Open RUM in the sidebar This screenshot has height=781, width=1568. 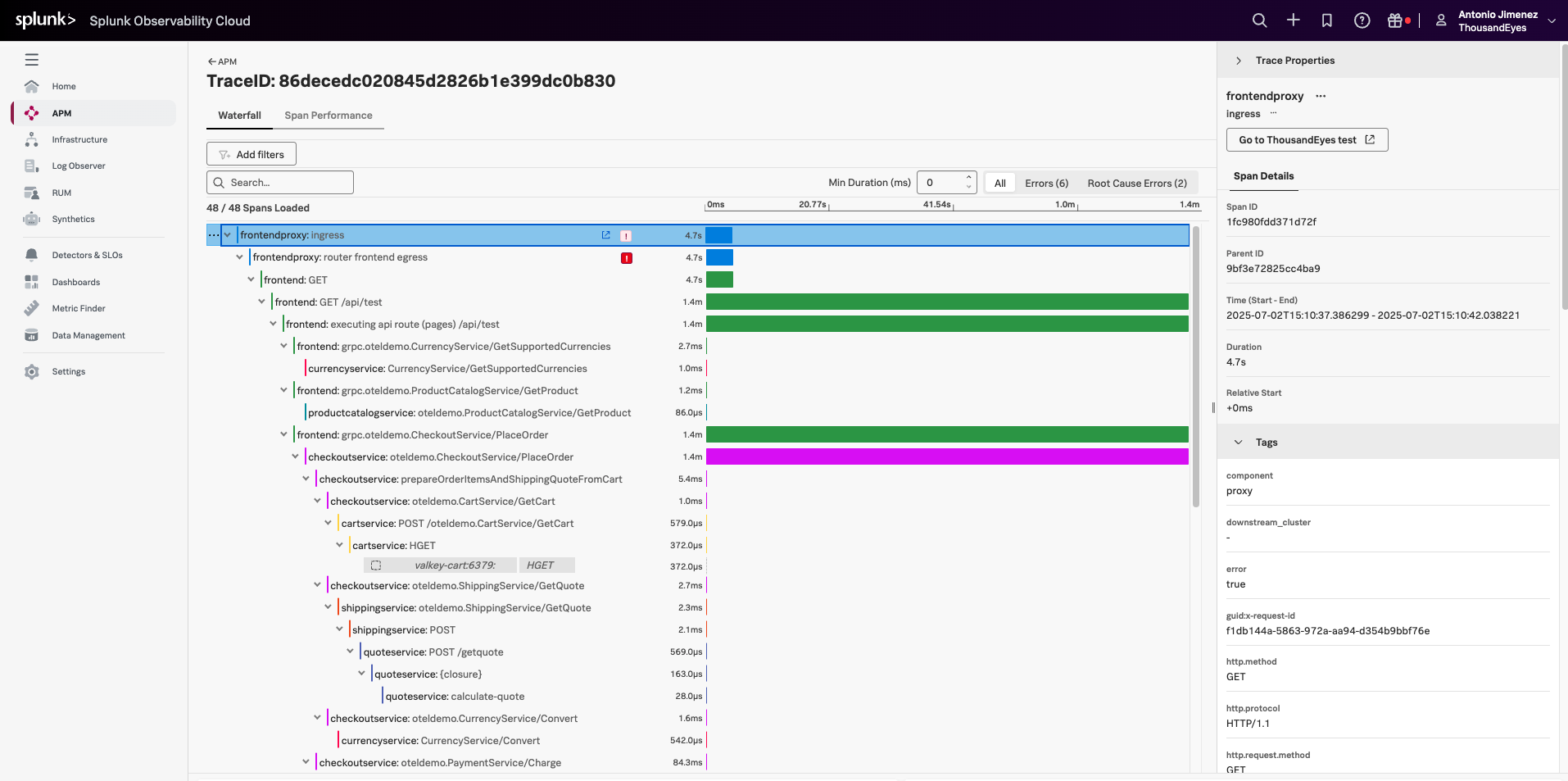click(61, 193)
